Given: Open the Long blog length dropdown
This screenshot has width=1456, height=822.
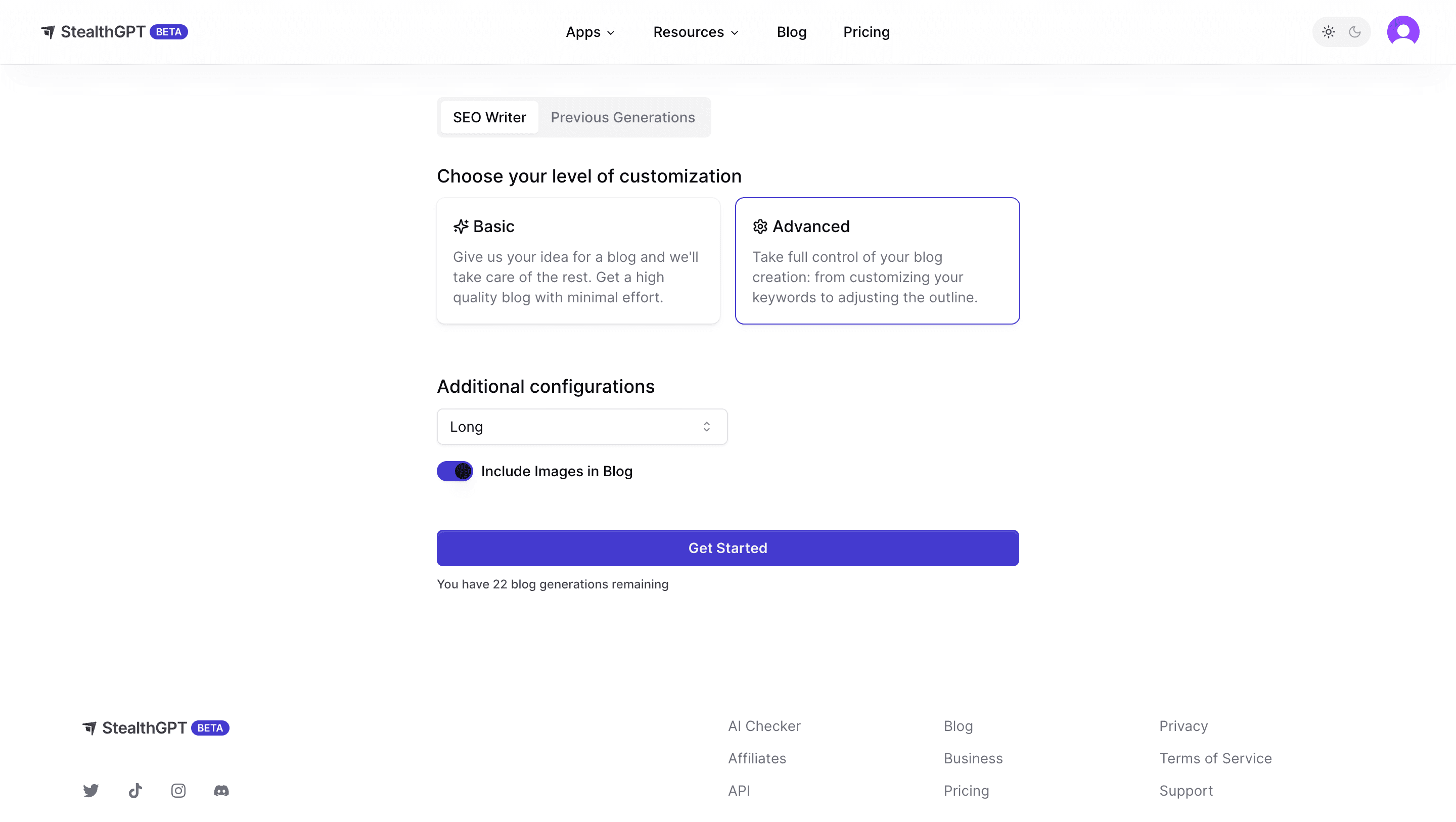Looking at the screenshot, I should click(581, 427).
